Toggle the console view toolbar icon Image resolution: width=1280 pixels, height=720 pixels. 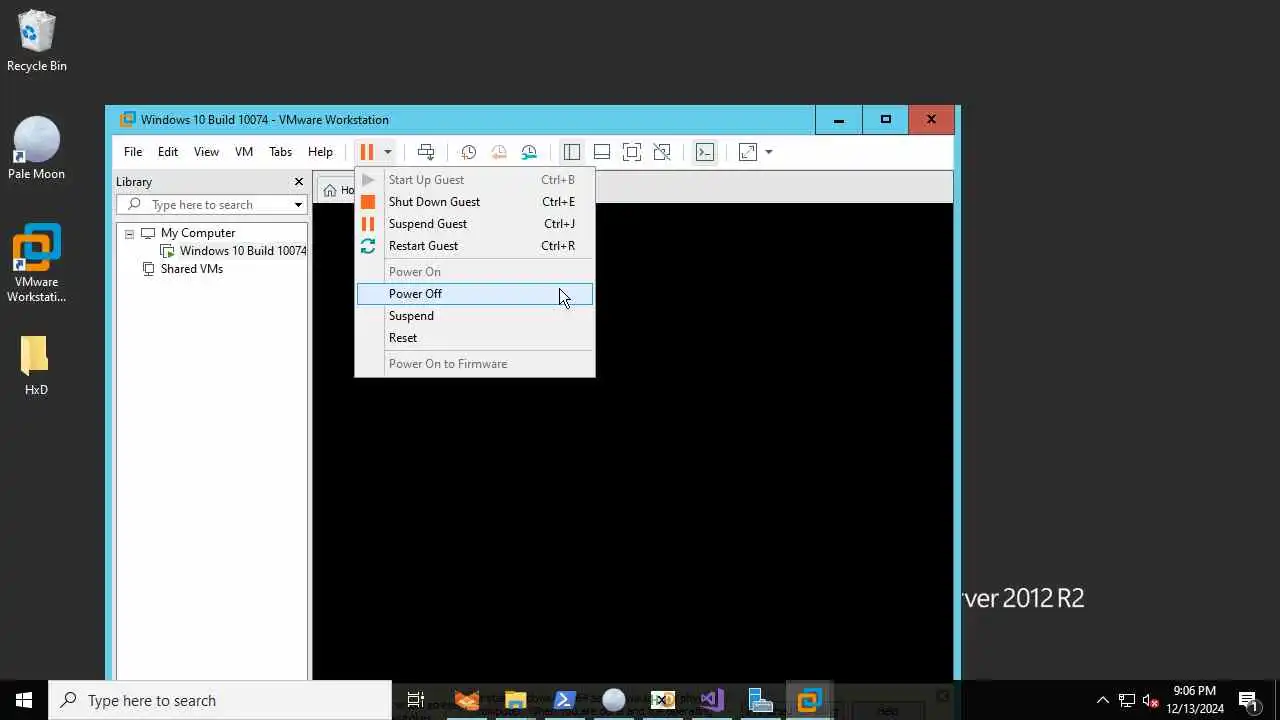coord(705,152)
